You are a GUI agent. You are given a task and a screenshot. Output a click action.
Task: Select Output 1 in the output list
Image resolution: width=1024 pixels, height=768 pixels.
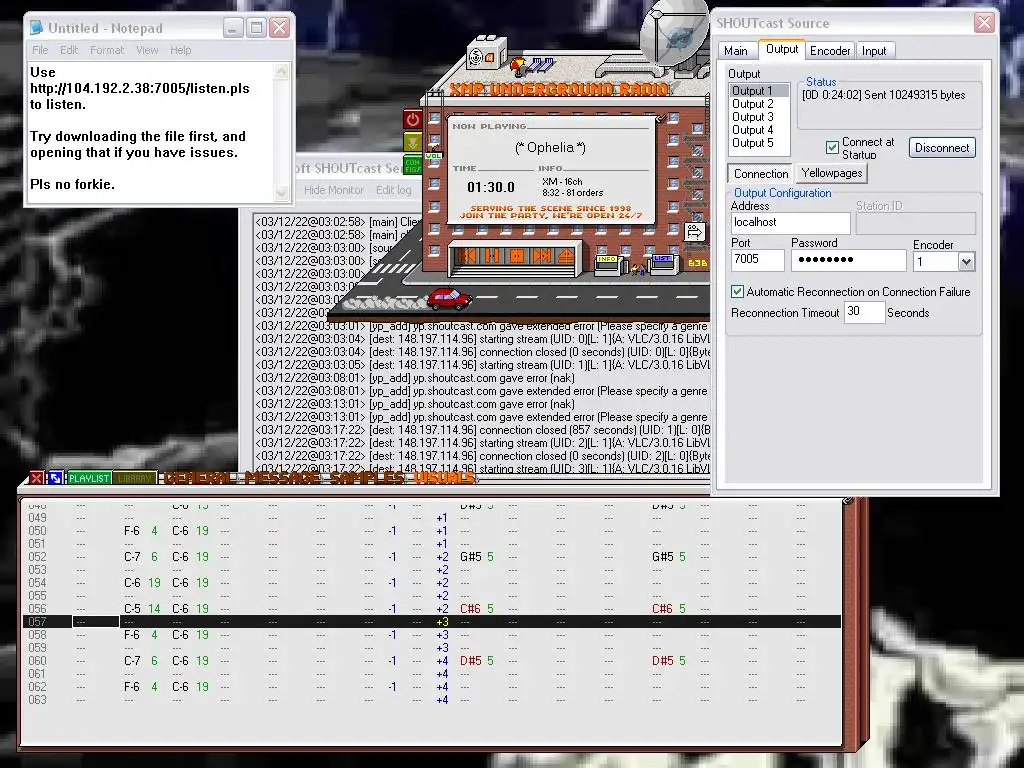pos(759,91)
